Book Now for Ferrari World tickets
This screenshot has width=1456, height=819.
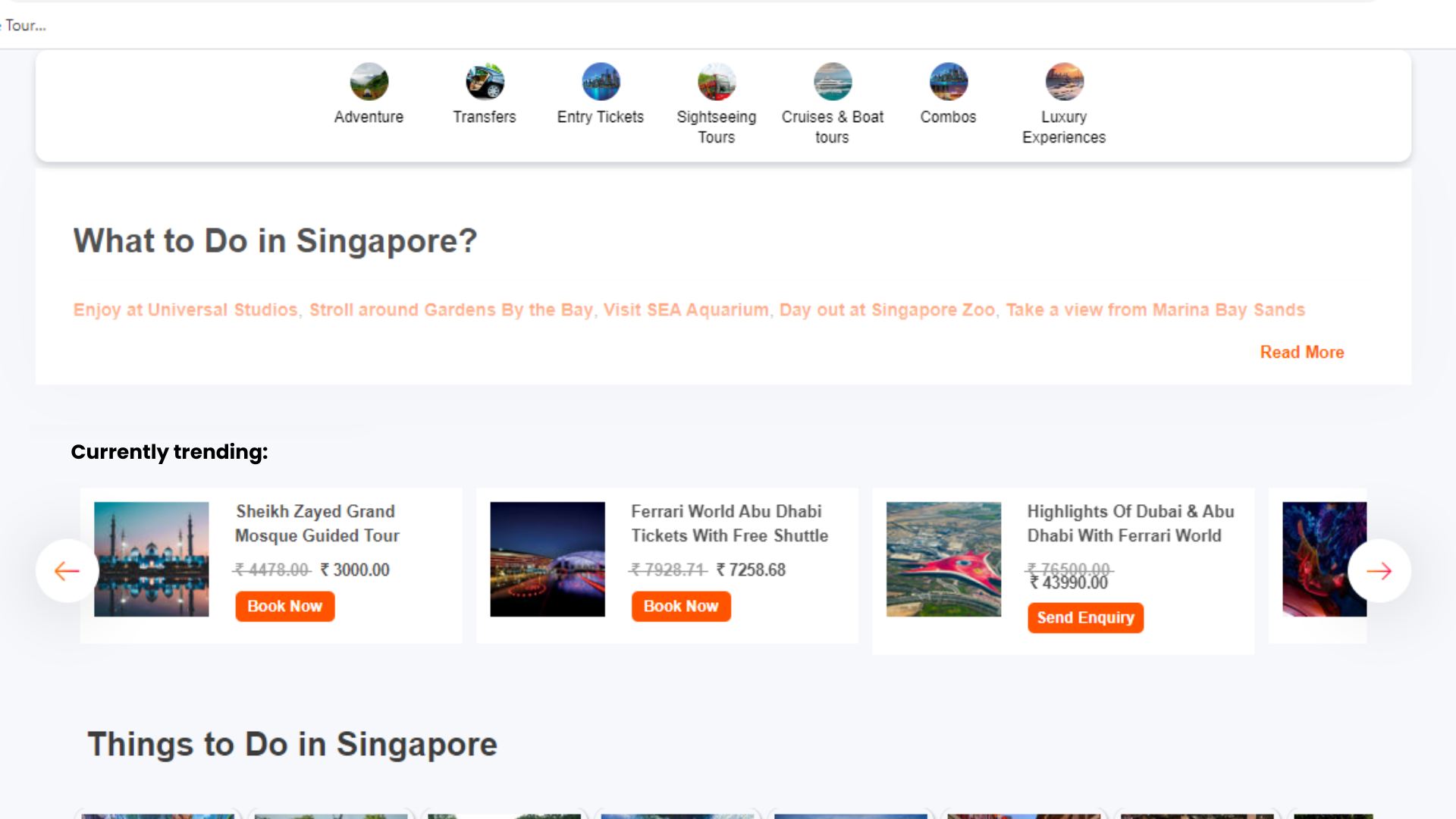680,607
